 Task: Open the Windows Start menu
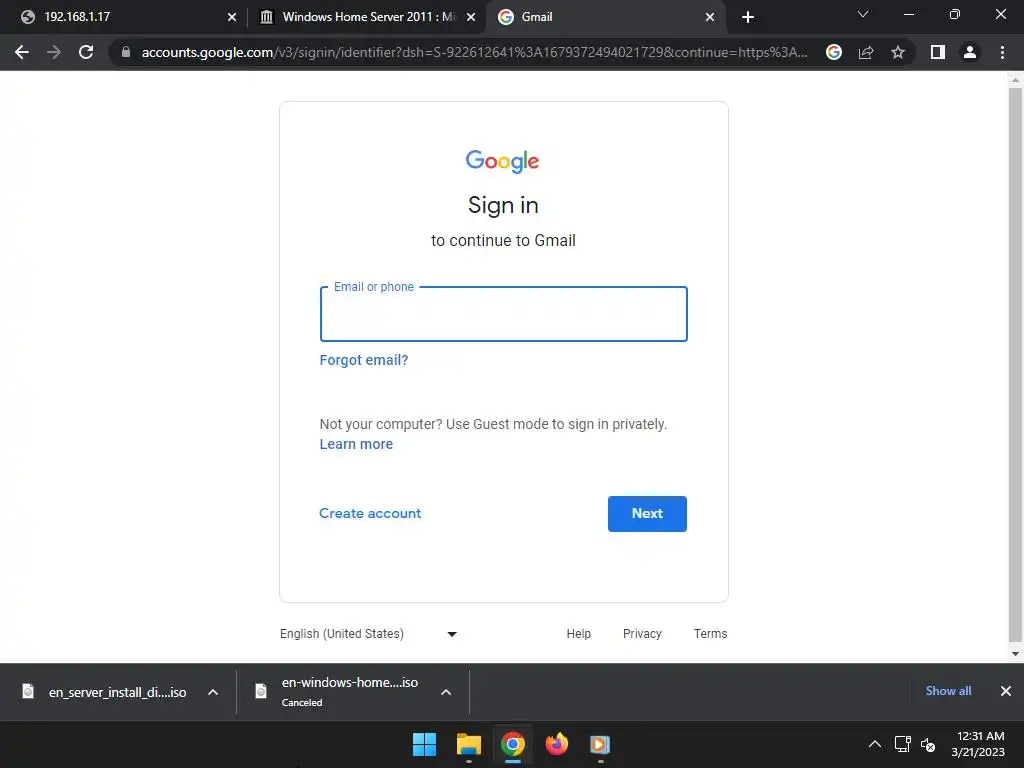[x=424, y=744]
